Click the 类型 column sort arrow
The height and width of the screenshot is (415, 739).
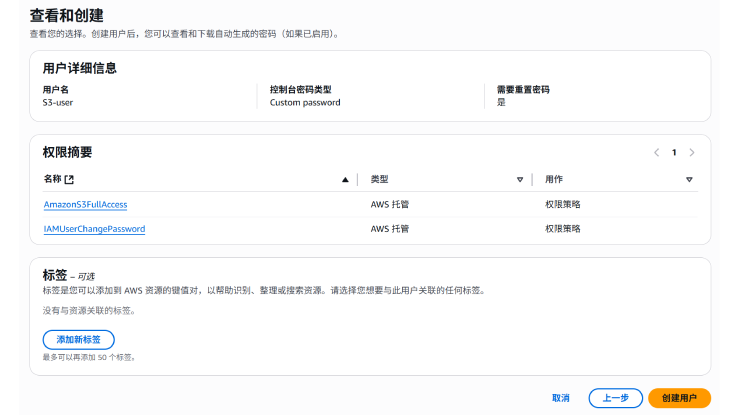pos(520,180)
